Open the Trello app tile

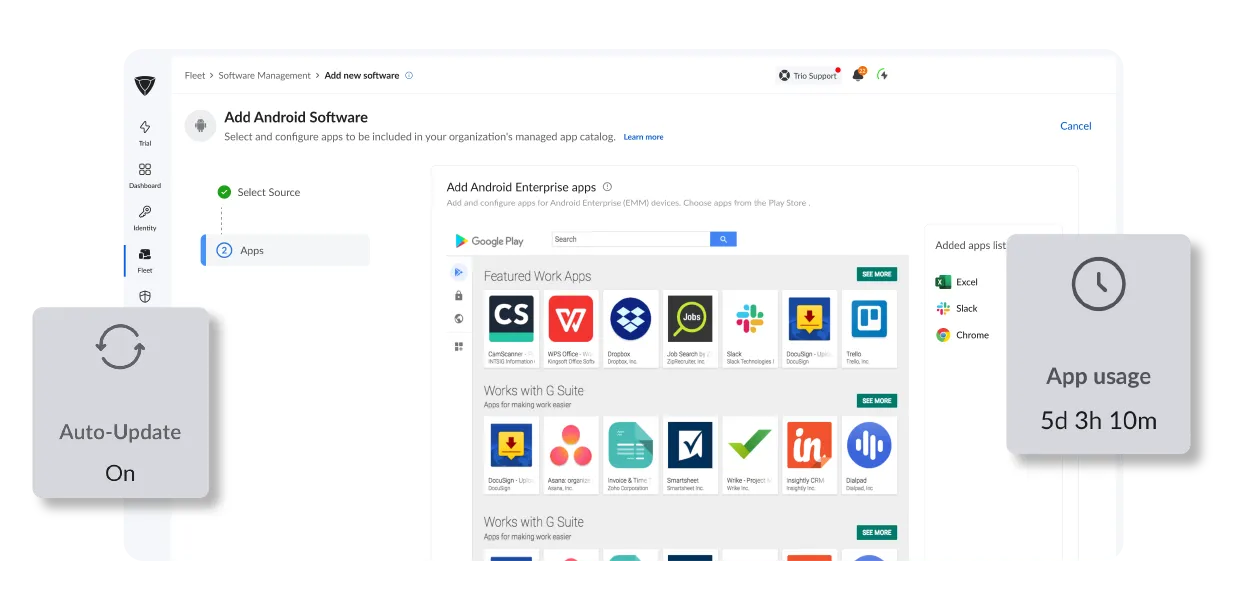coord(869,329)
